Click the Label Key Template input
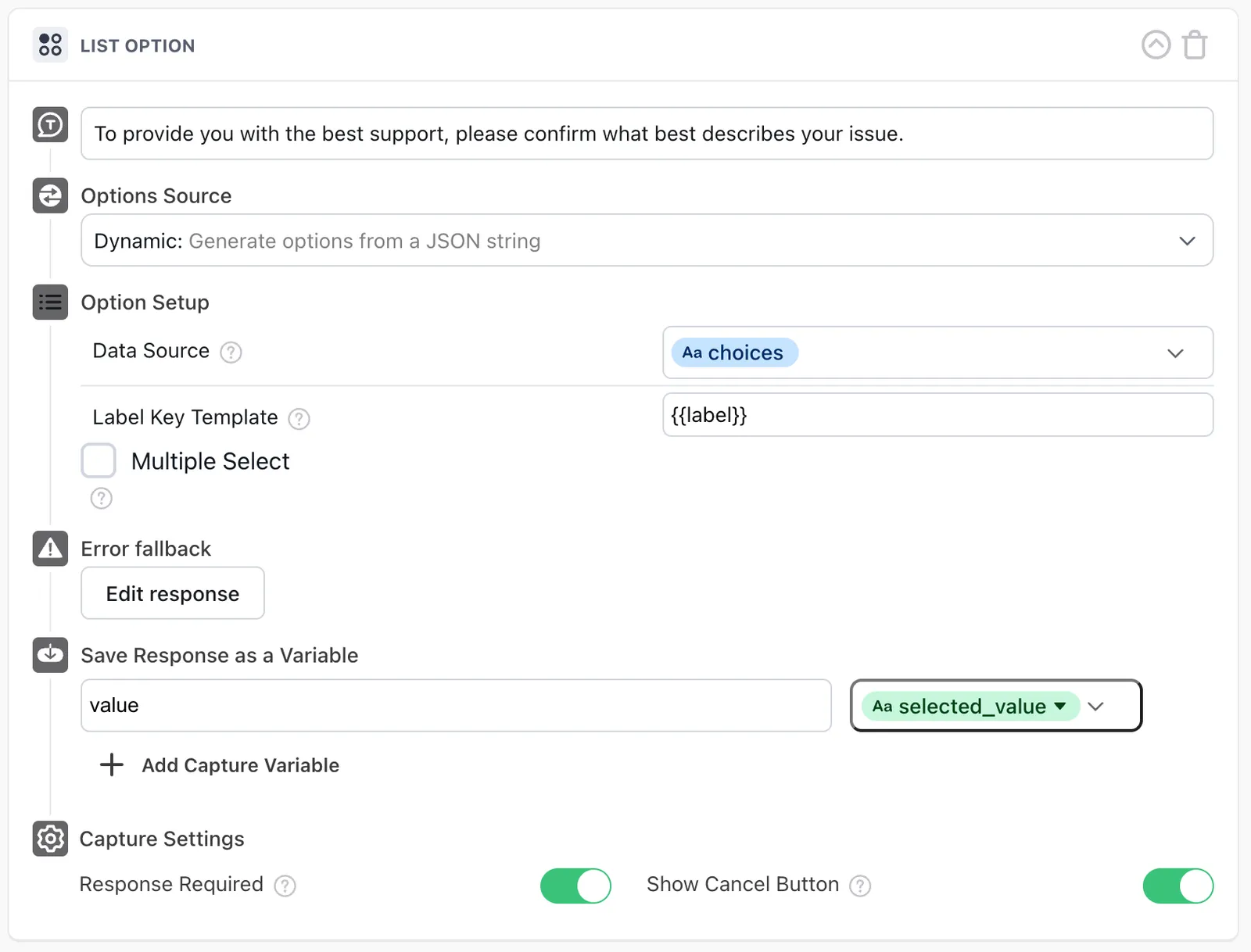This screenshot has height=952, width=1251. tap(937, 414)
